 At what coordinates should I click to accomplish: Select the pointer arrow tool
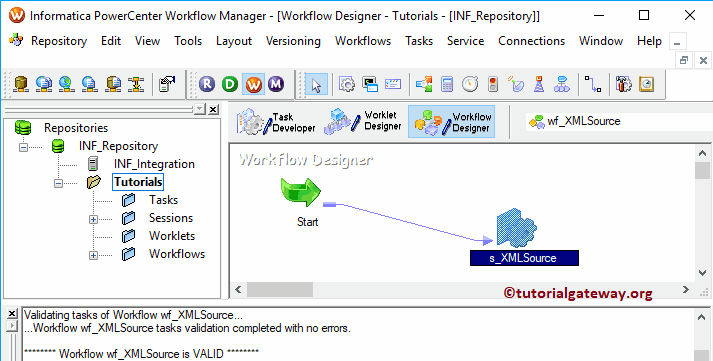(316, 85)
